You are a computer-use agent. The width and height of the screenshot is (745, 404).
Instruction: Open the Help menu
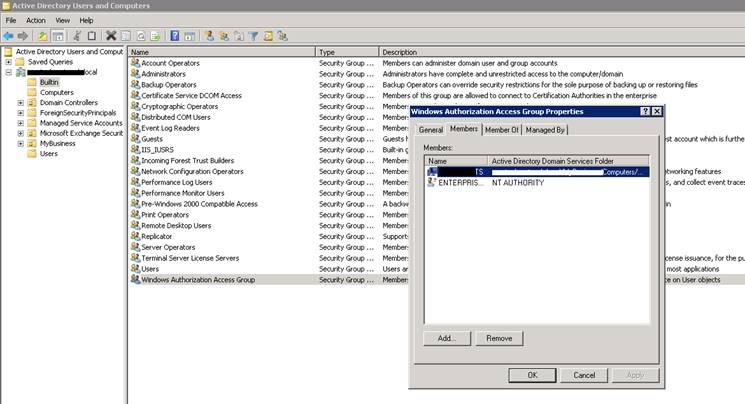[86, 20]
